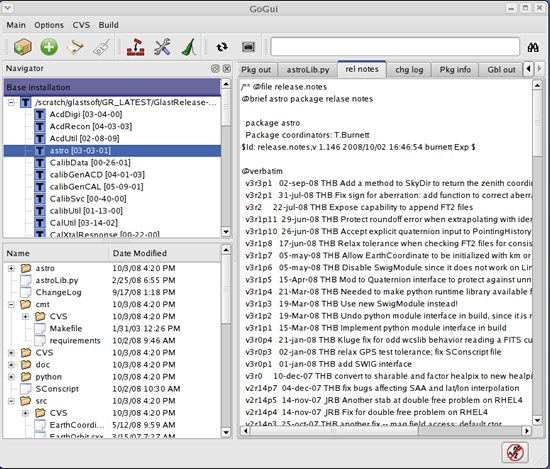Click the horizontal scrollbar in release notes

(x=385, y=430)
